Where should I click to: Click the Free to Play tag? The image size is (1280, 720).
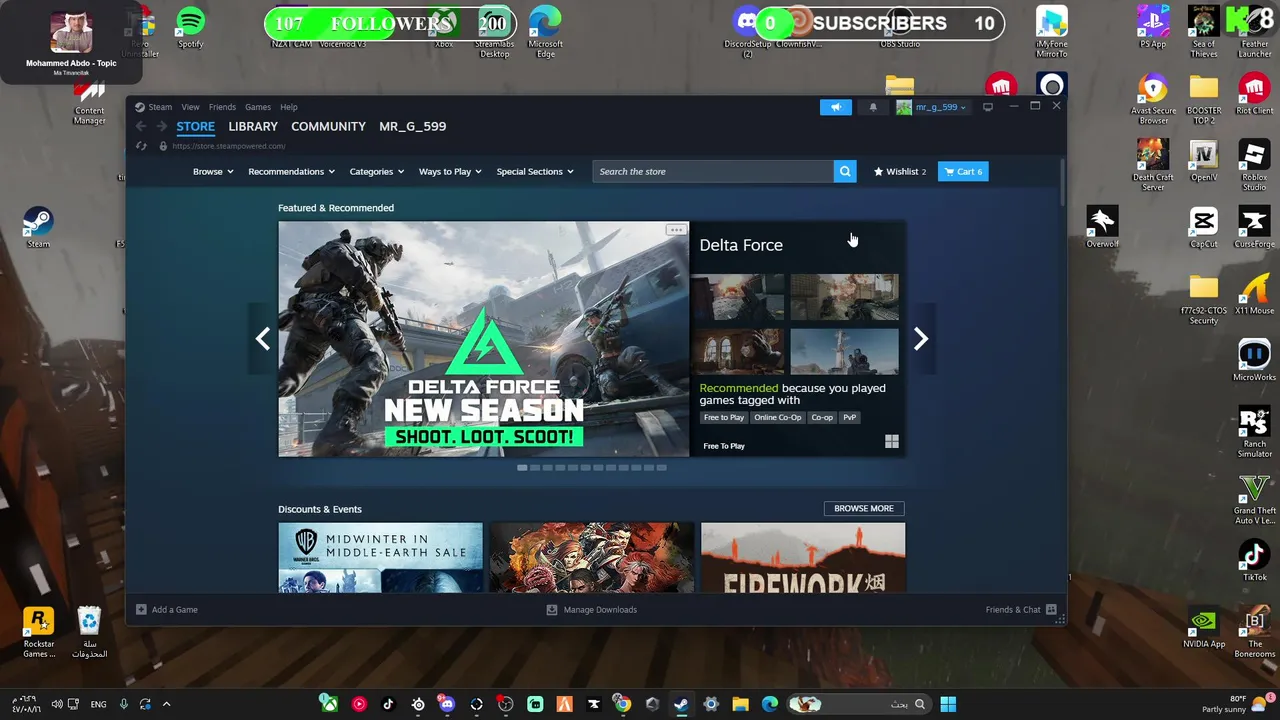click(x=724, y=418)
